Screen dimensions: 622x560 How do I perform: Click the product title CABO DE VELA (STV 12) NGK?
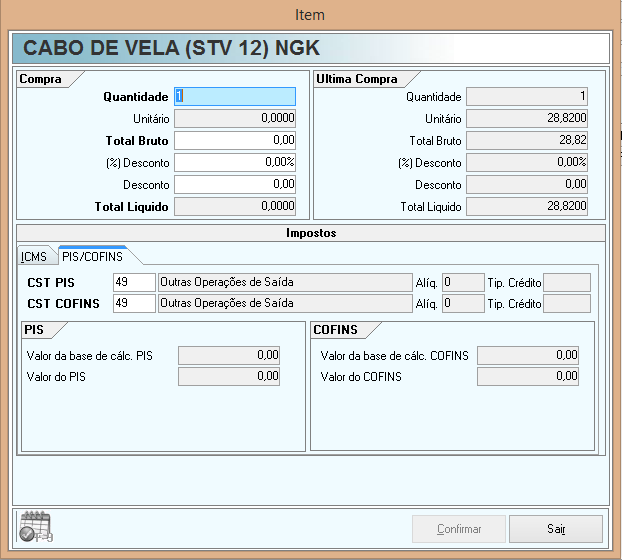coord(171,48)
